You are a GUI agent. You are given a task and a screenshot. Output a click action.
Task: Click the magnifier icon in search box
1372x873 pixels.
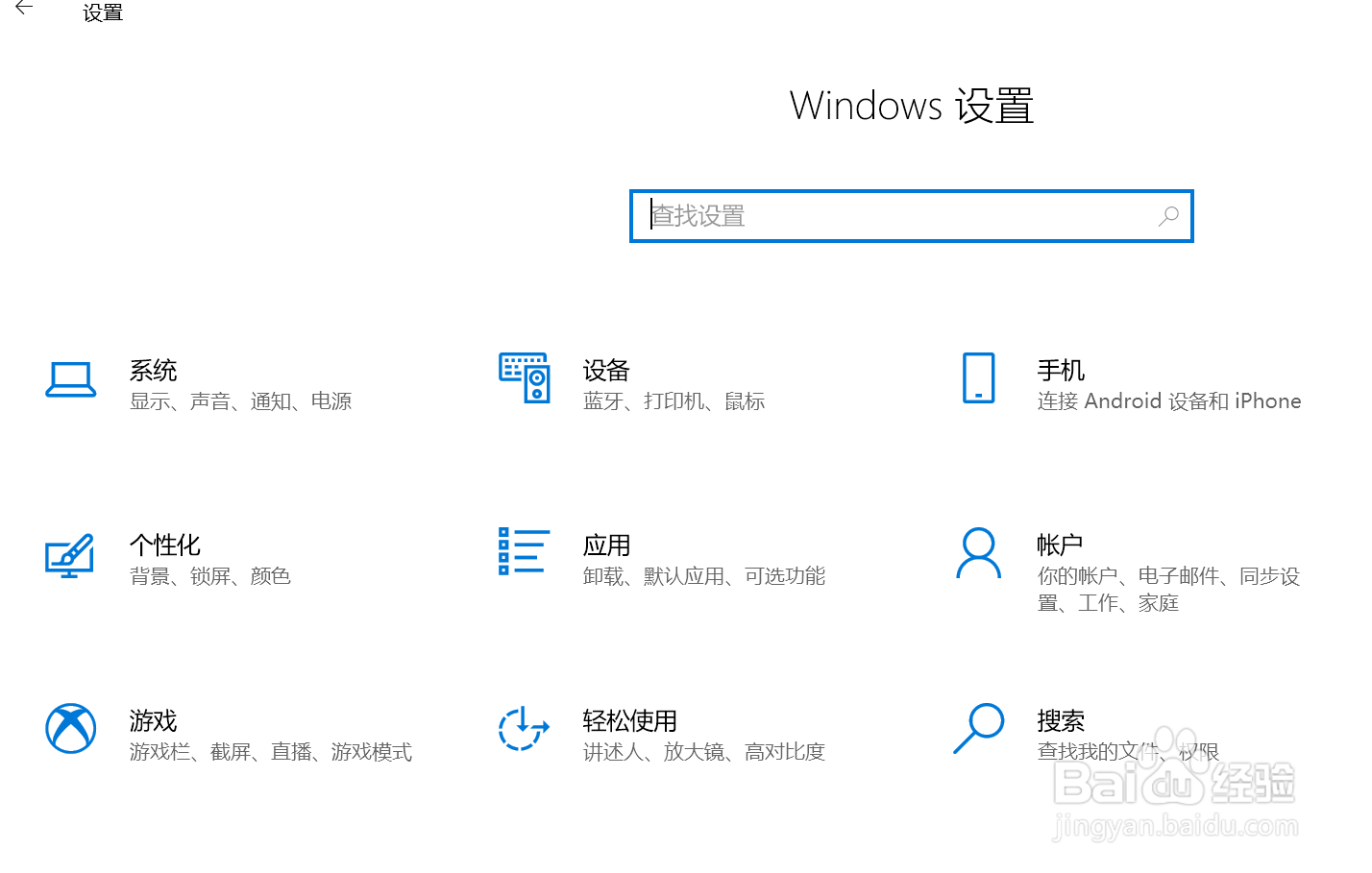point(1168,216)
